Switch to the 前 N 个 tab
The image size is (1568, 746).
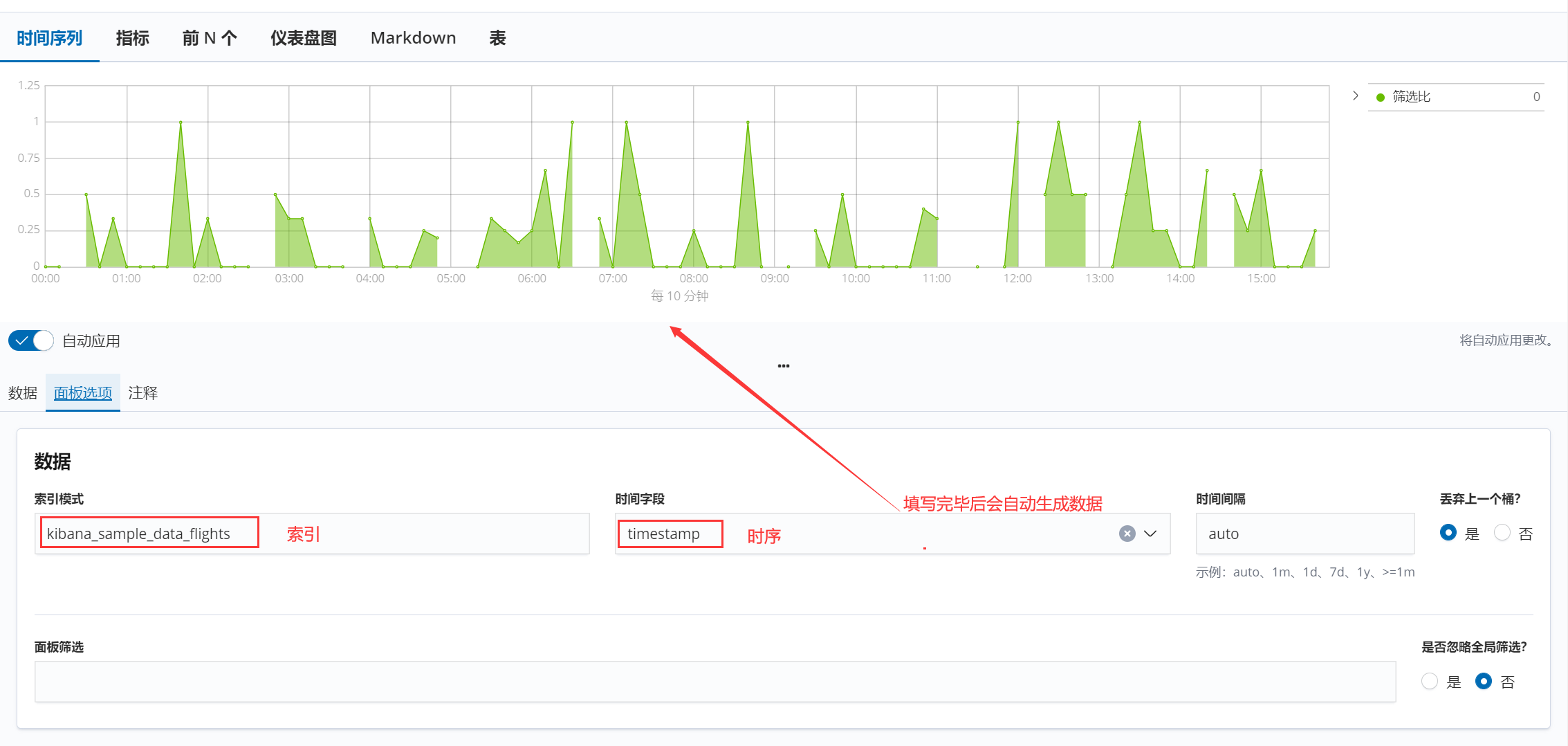tap(210, 38)
